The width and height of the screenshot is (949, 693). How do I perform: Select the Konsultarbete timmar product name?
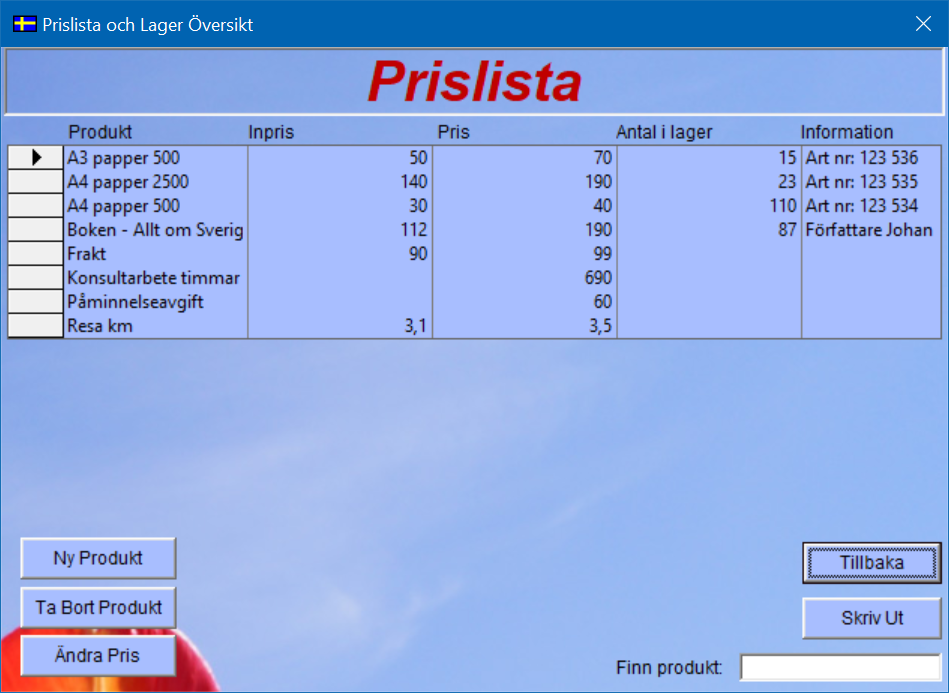pos(155,278)
